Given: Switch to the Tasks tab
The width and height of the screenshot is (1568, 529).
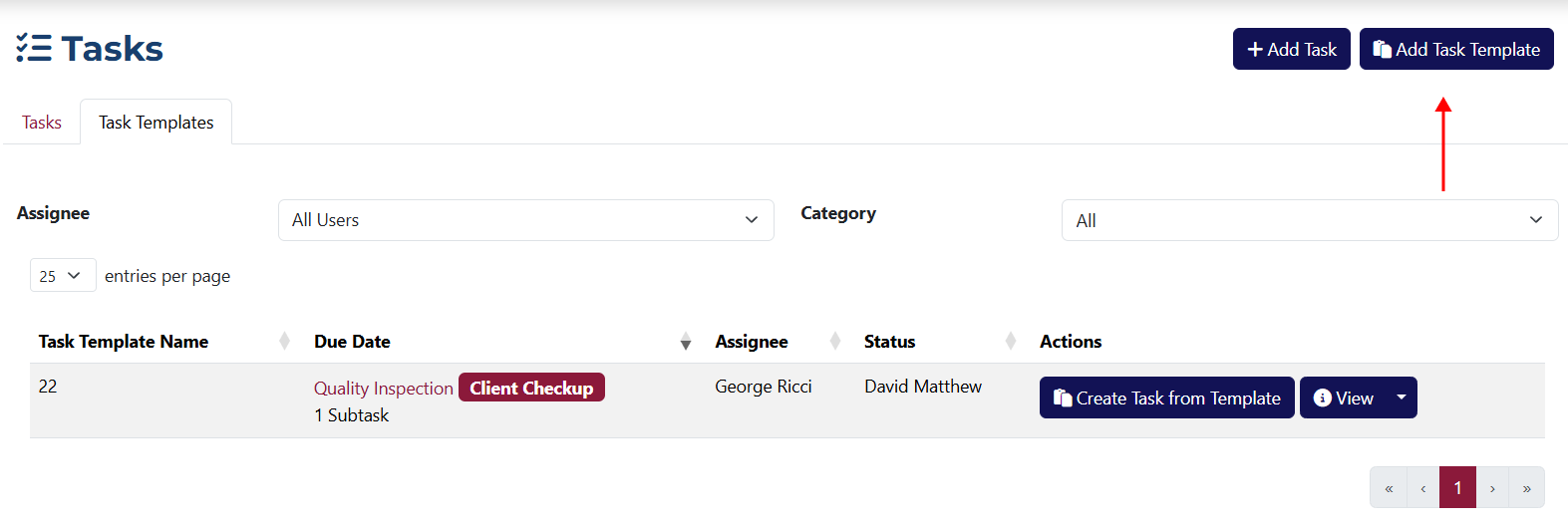Looking at the screenshot, I should coord(42,123).
